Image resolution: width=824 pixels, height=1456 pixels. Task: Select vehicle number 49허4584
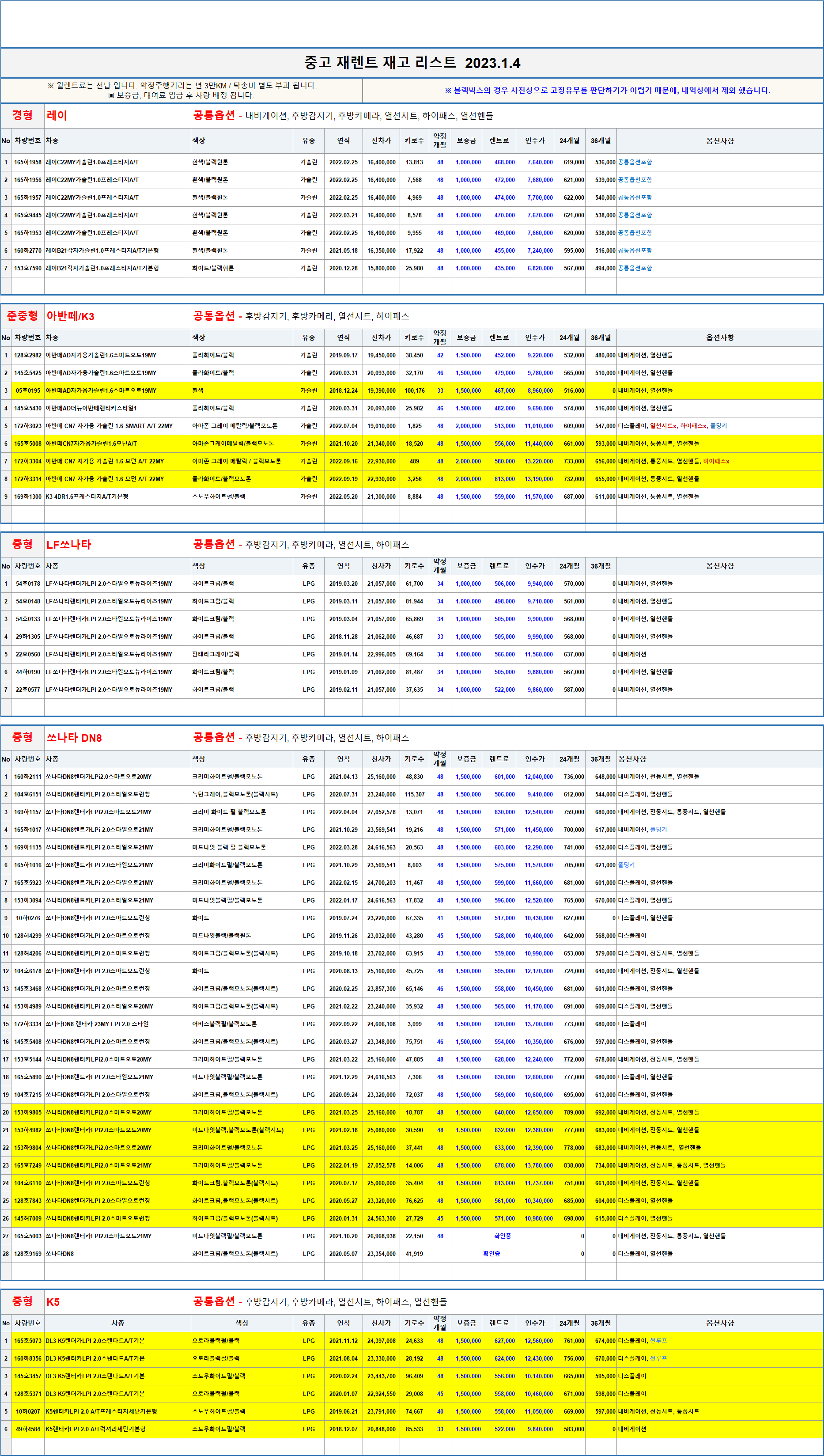click(x=28, y=1429)
